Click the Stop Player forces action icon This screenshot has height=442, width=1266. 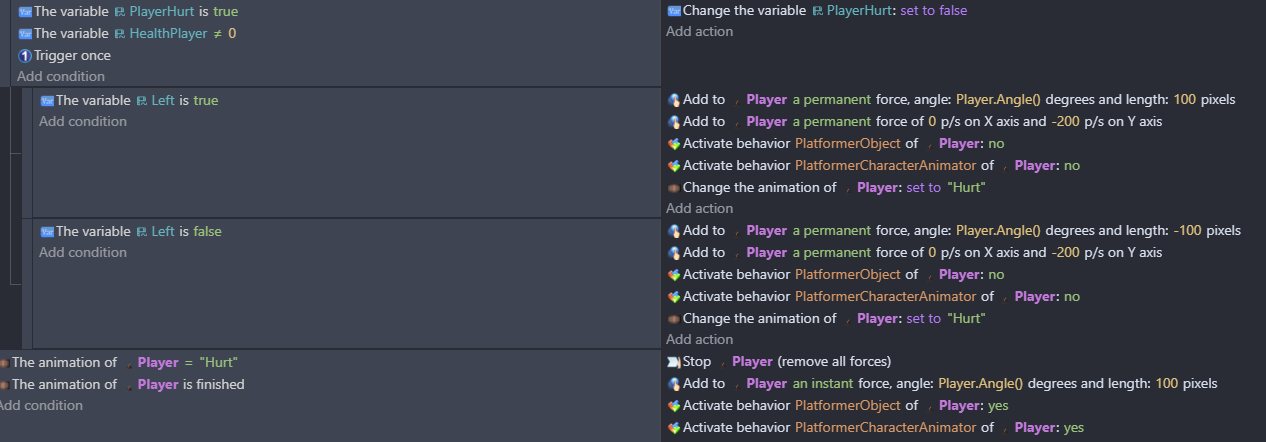674,362
